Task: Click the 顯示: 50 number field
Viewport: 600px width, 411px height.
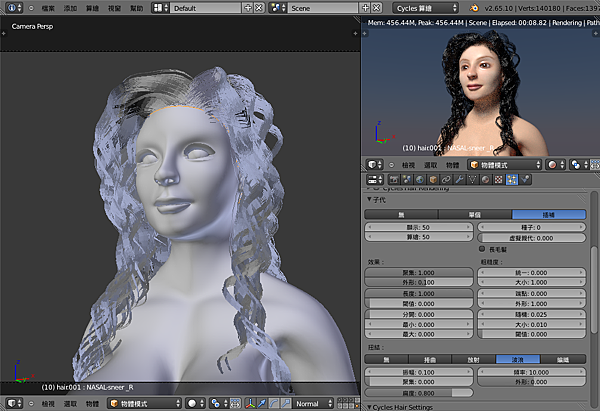Action: click(x=419, y=227)
